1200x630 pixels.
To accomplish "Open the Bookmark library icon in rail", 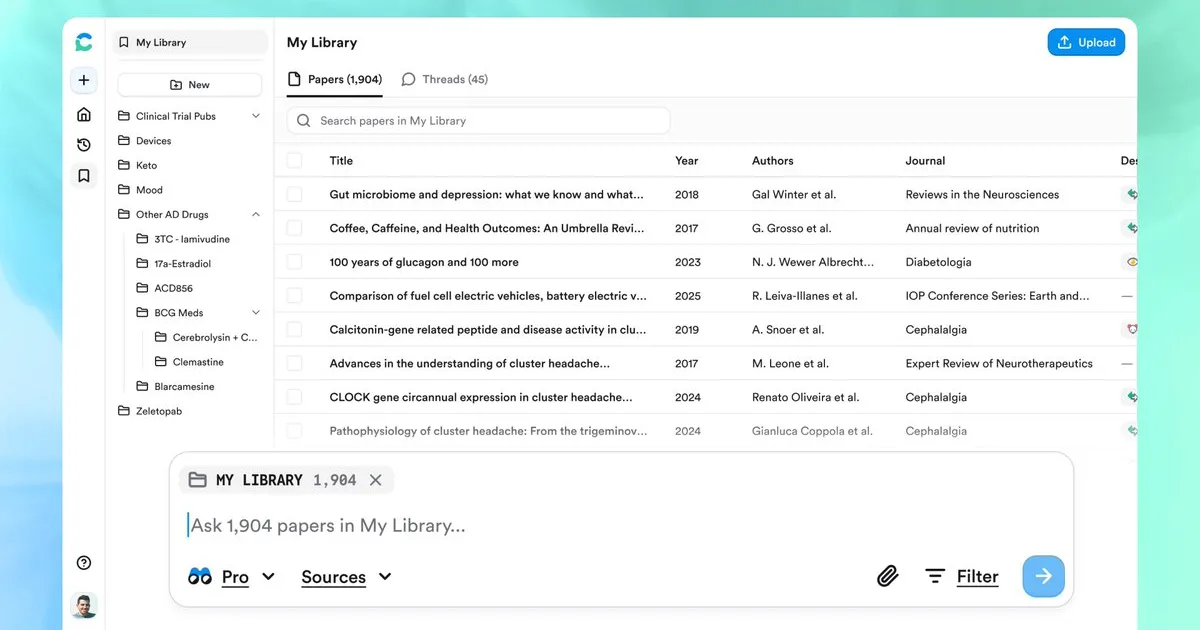I will coord(84,176).
